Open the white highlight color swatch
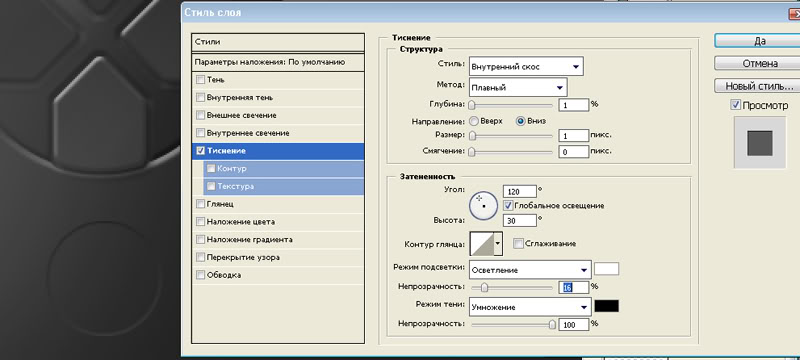The image size is (800, 360). point(607,269)
